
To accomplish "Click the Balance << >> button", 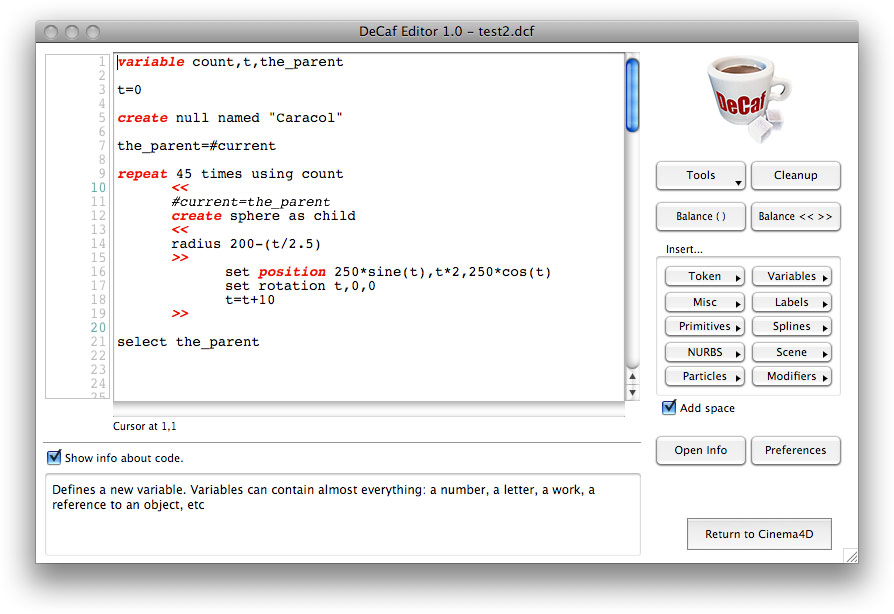I will click(x=796, y=216).
